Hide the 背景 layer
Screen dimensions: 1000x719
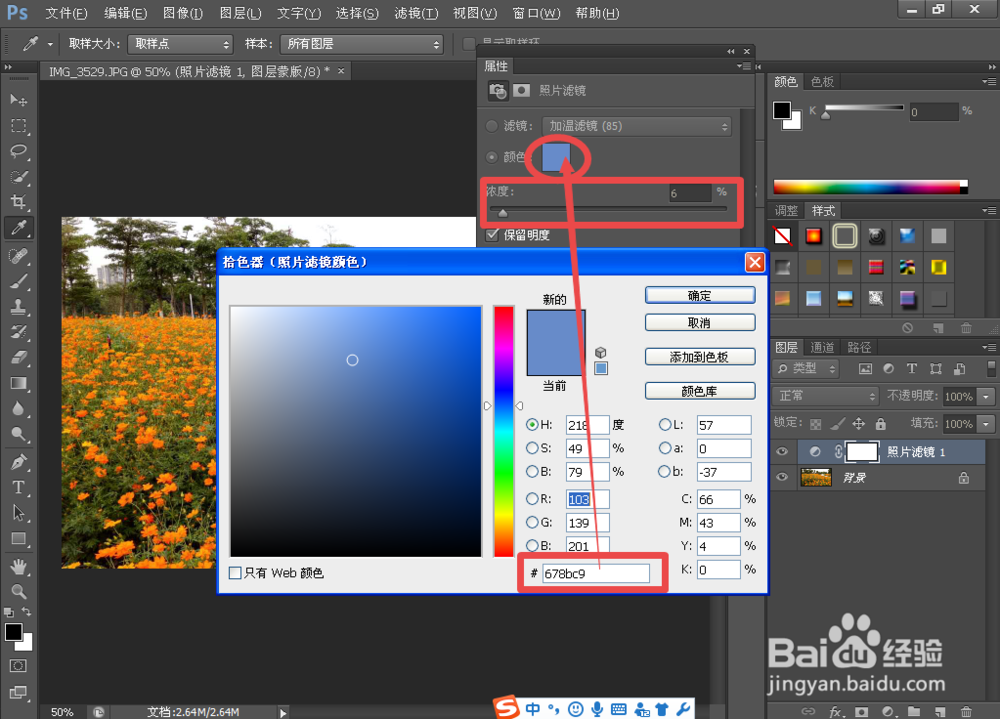(x=783, y=477)
